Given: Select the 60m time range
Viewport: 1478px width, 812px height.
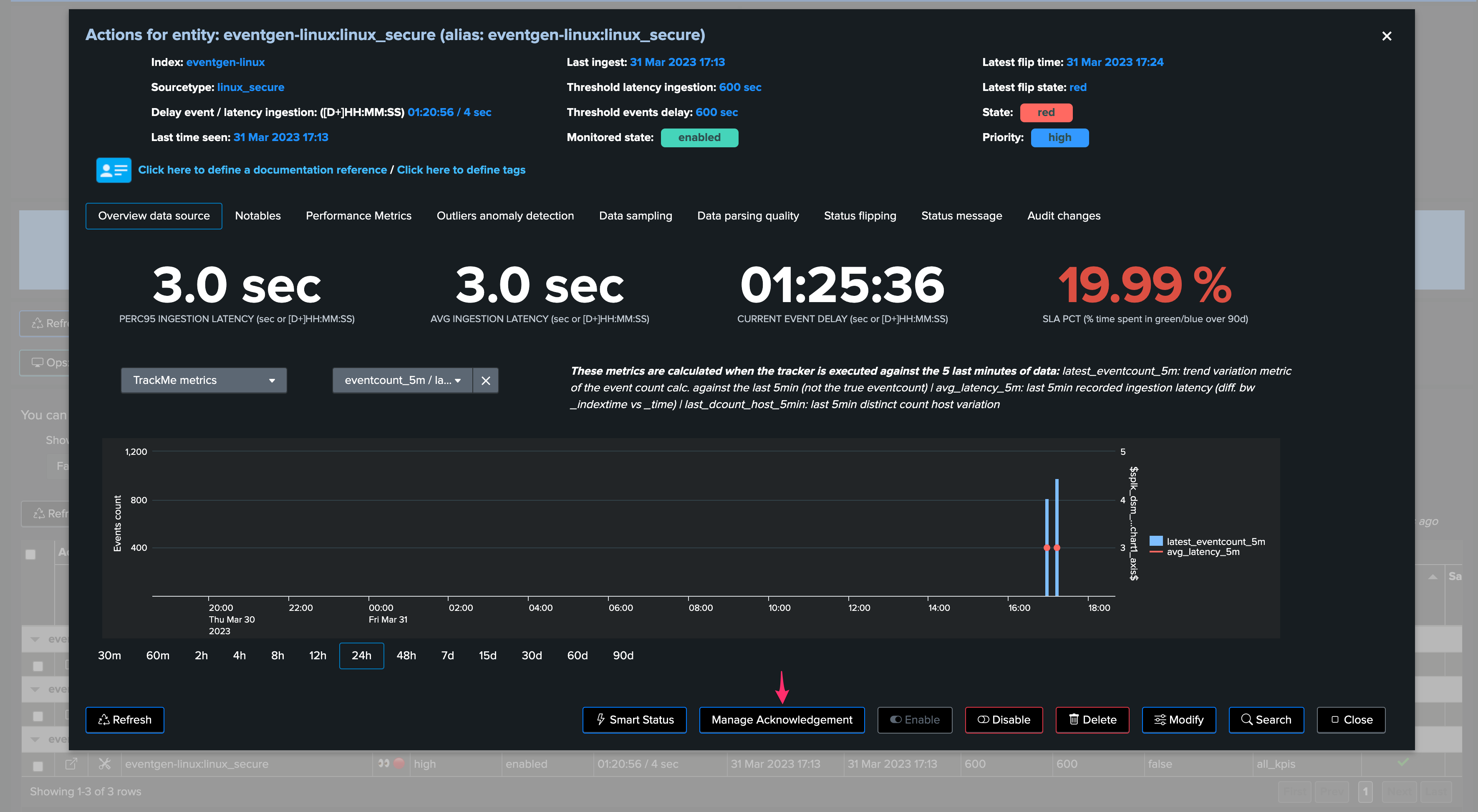Looking at the screenshot, I should point(157,656).
